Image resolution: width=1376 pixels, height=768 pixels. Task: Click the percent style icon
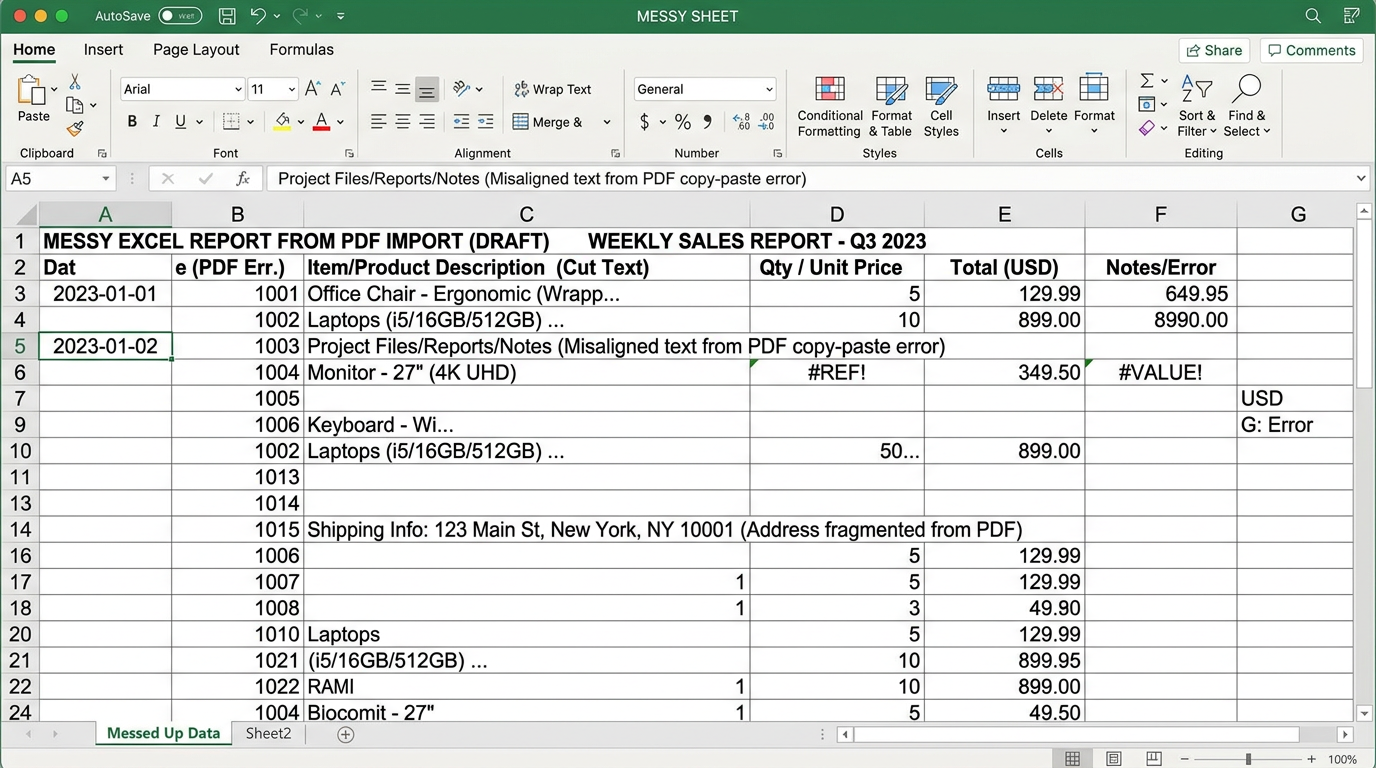683,122
